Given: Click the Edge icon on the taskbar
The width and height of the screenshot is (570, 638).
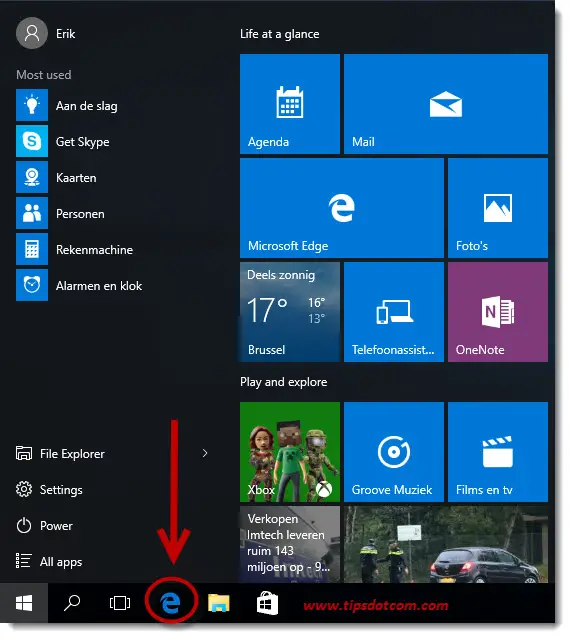Looking at the screenshot, I should point(171,603).
